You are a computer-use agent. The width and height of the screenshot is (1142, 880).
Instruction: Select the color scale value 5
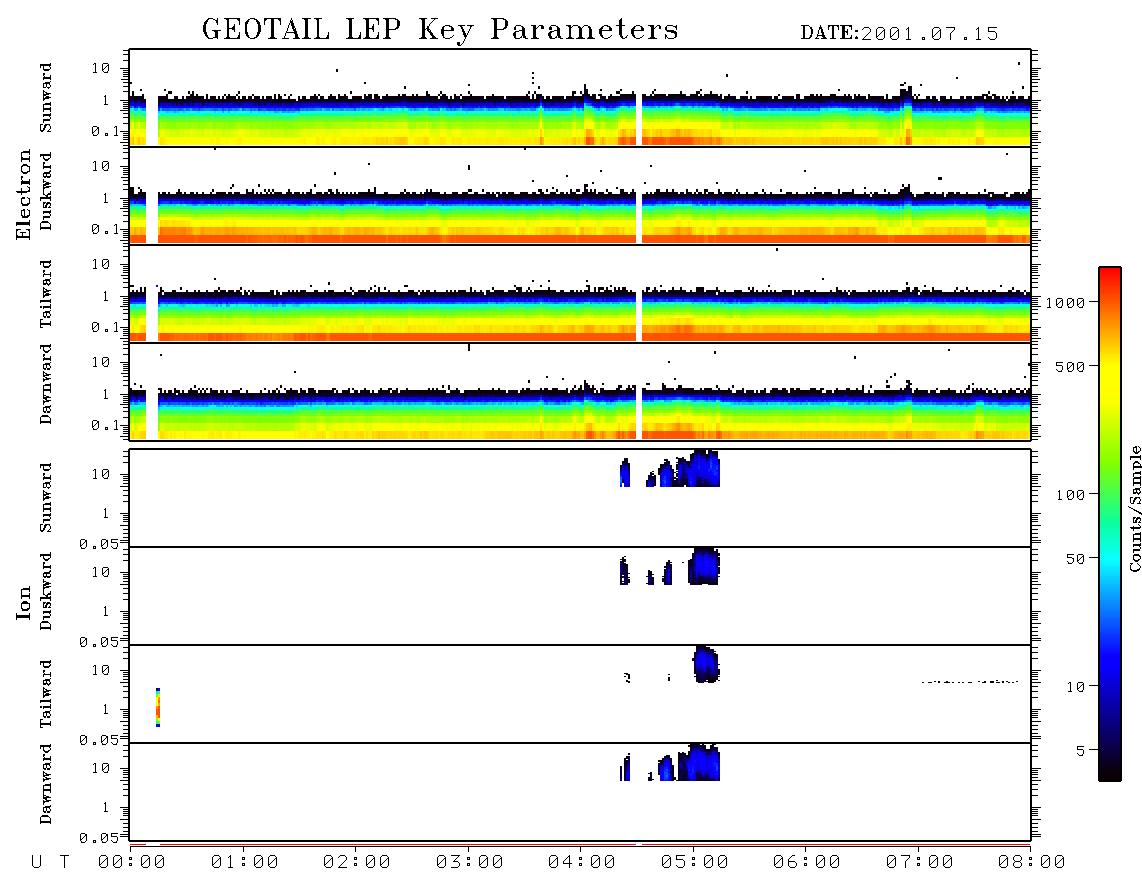pyautogui.click(x=1081, y=751)
